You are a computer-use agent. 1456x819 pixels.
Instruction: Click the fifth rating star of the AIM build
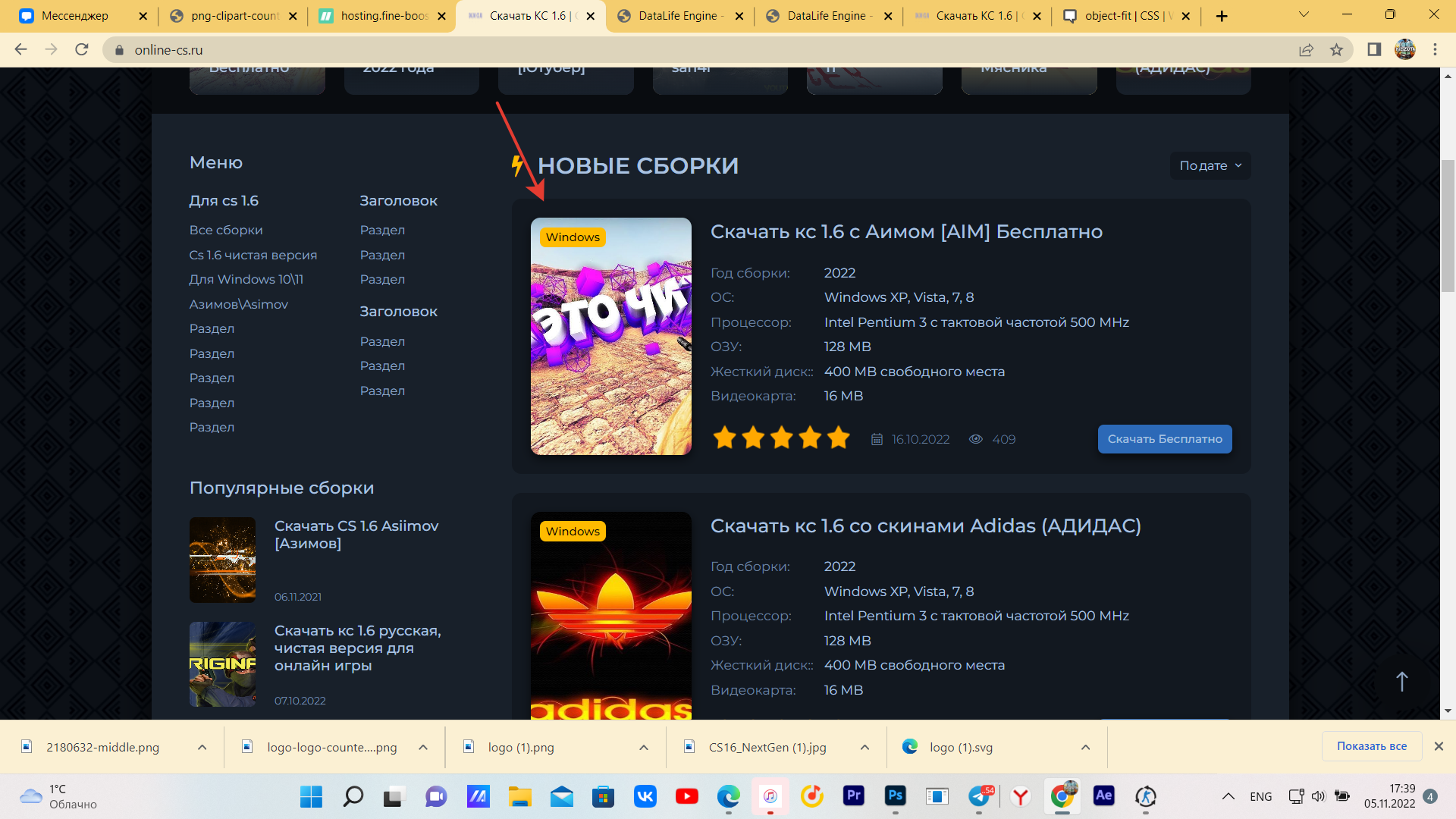(838, 438)
